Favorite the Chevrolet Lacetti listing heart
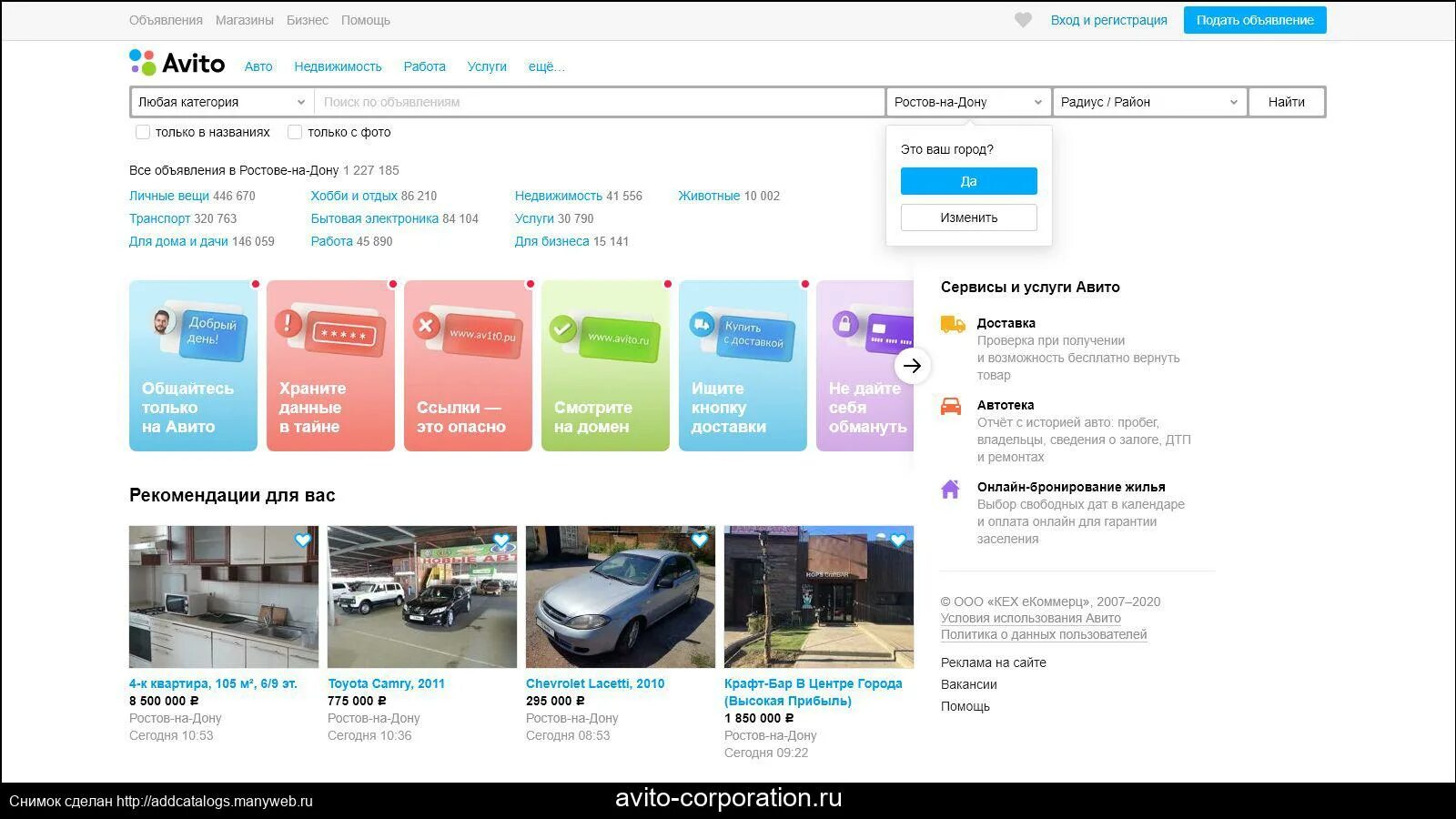Viewport: 1456px width, 819px height. pyautogui.click(x=700, y=540)
